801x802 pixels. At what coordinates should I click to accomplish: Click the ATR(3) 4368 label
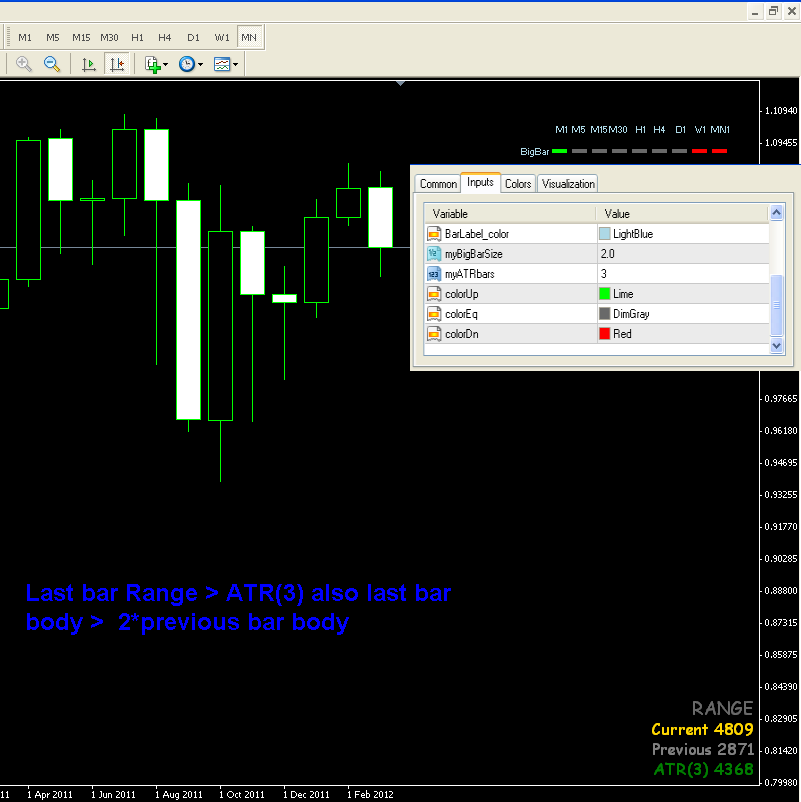coord(704,769)
